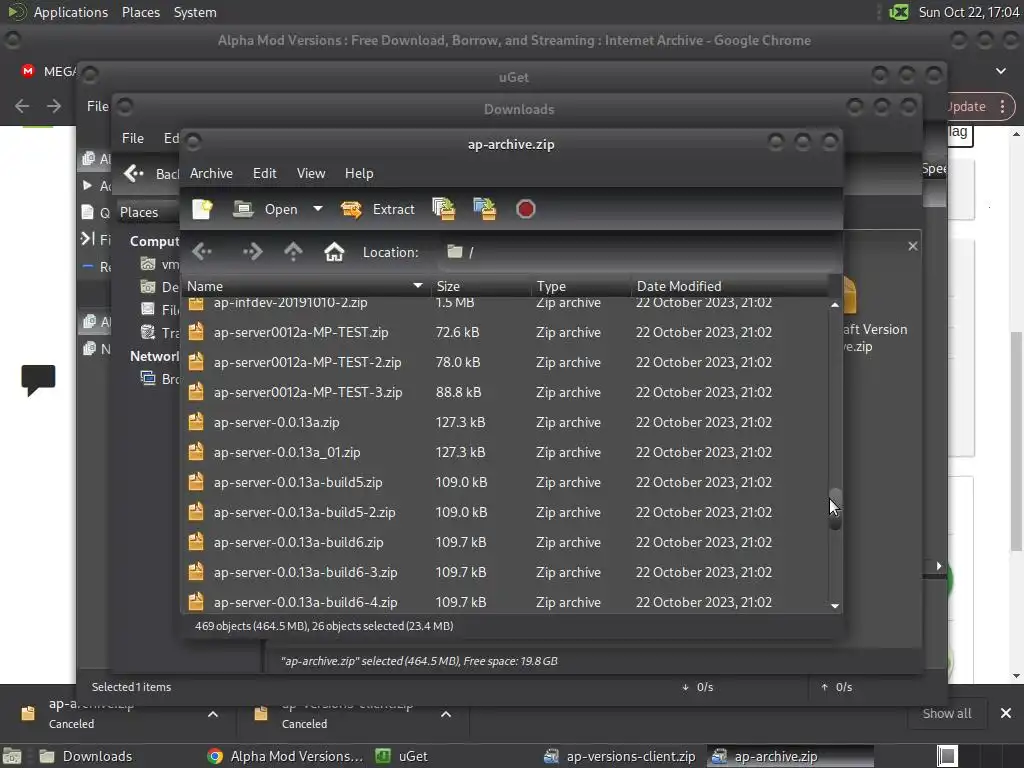The image size is (1024, 768).
Task: Click the MEGA browser tab
Action: tap(49, 71)
